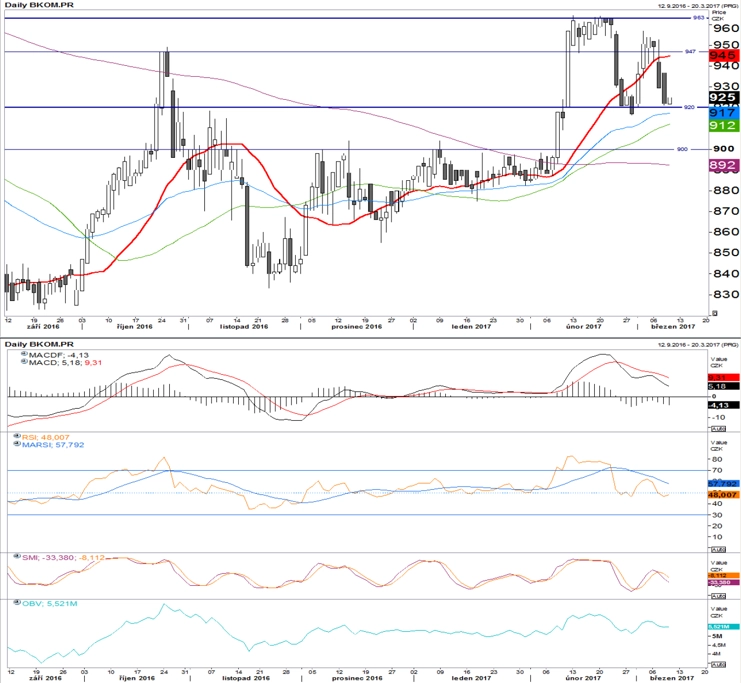Image resolution: width=741 pixels, height=683 pixels.
Task: Click the 963 resistance line label
Action: click(698, 17)
